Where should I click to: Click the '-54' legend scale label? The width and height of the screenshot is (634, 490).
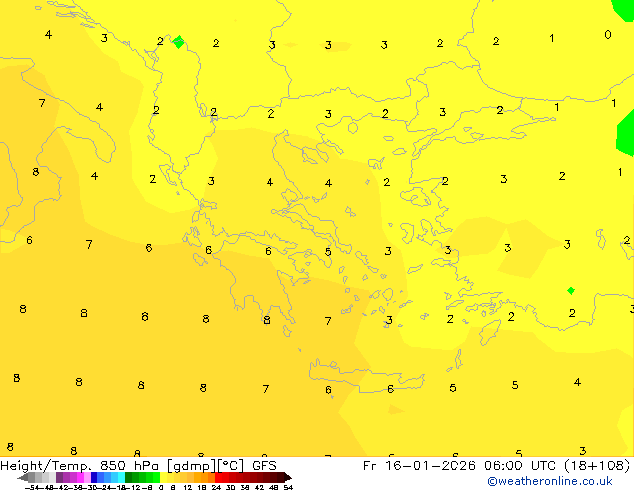point(31,487)
